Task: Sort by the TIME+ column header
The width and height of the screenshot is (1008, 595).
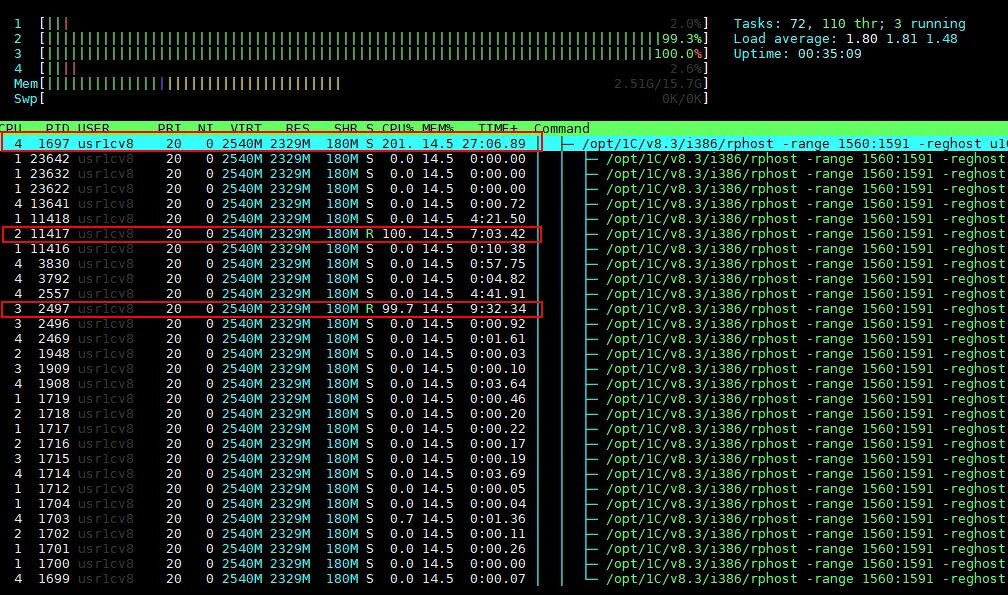Action: point(498,128)
